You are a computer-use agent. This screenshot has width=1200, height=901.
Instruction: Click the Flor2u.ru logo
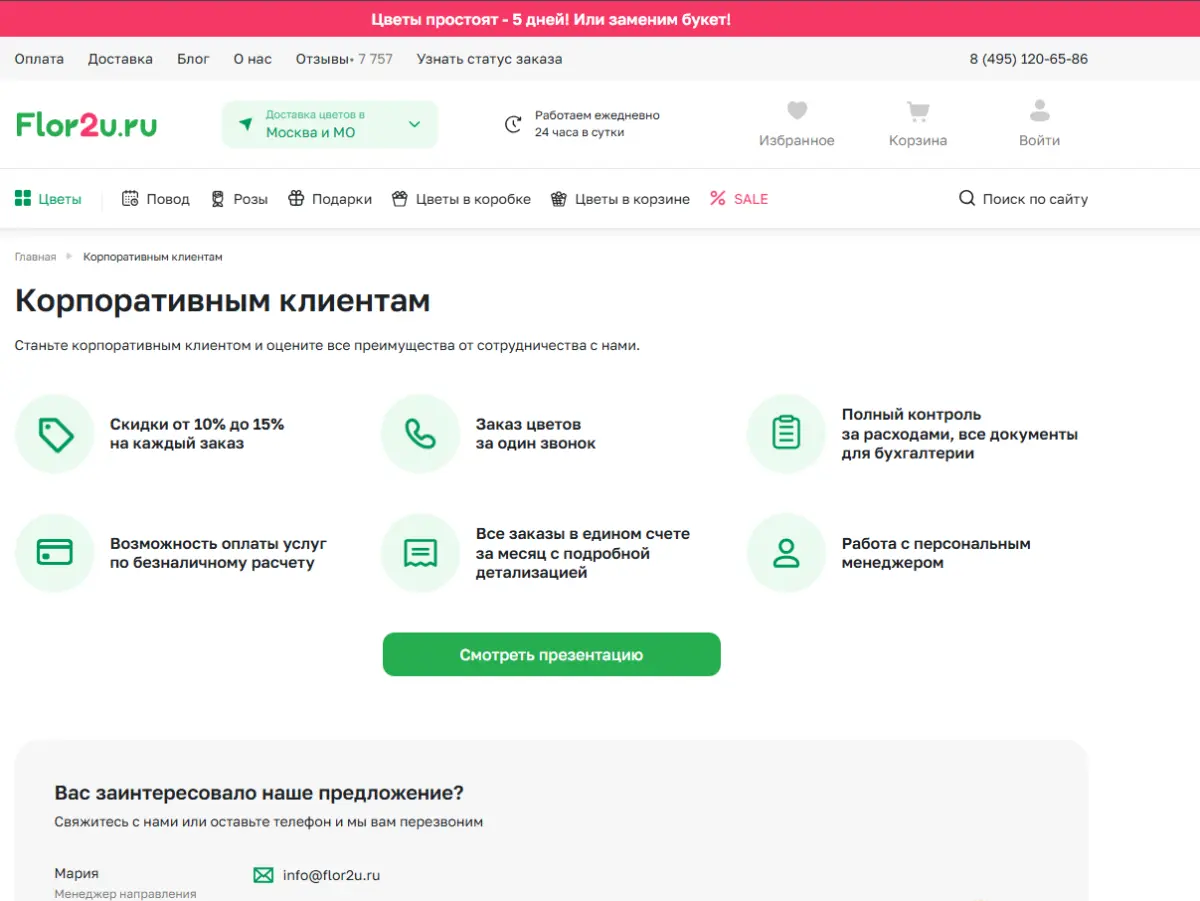(86, 125)
